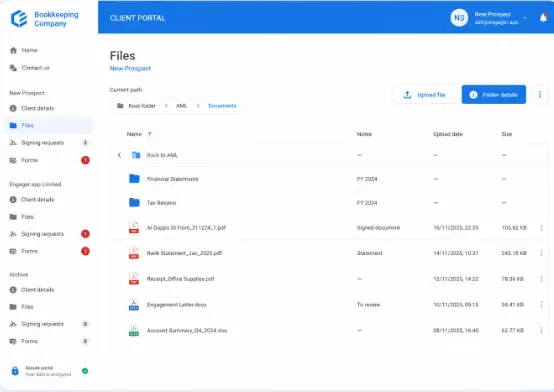This screenshot has height=392, width=554.
Task: Open Financial Statements folder
Action: pos(173,179)
